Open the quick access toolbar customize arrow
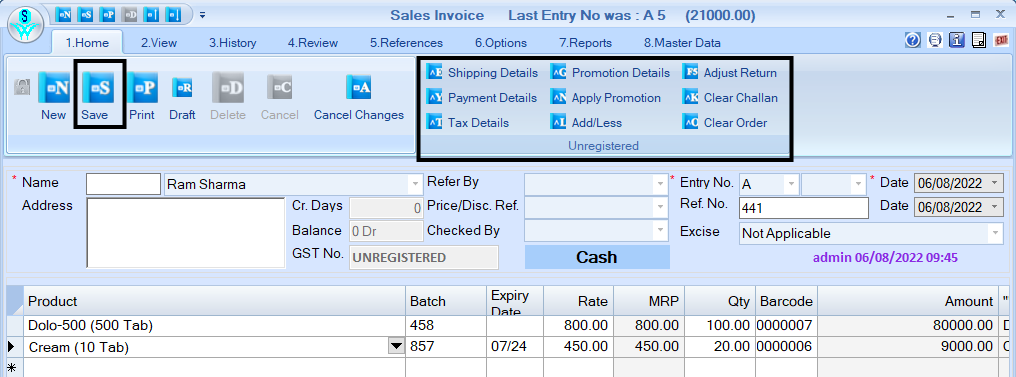The height and width of the screenshot is (377, 1016). click(202, 14)
